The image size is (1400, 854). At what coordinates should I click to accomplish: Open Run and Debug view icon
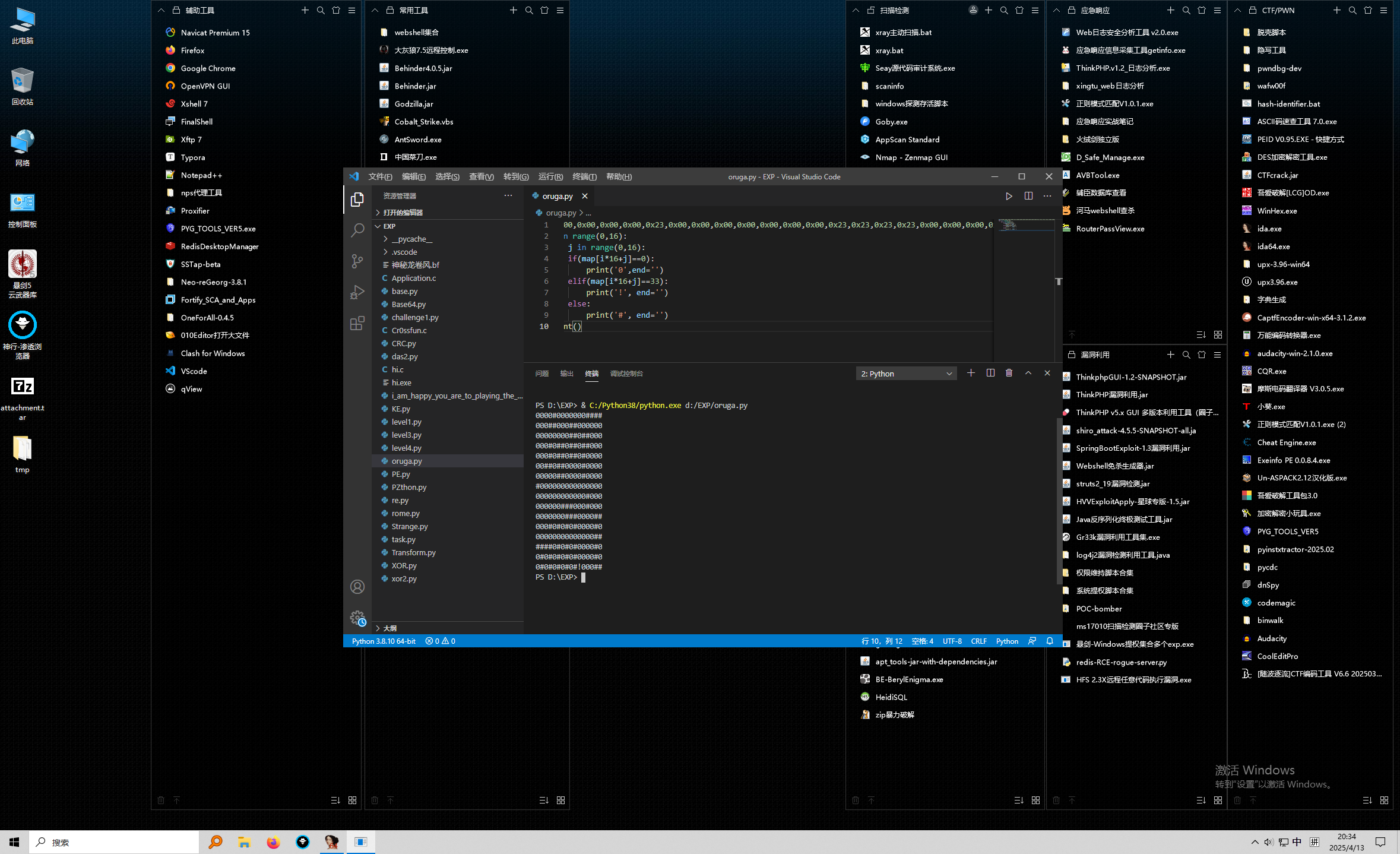pyautogui.click(x=357, y=292)
